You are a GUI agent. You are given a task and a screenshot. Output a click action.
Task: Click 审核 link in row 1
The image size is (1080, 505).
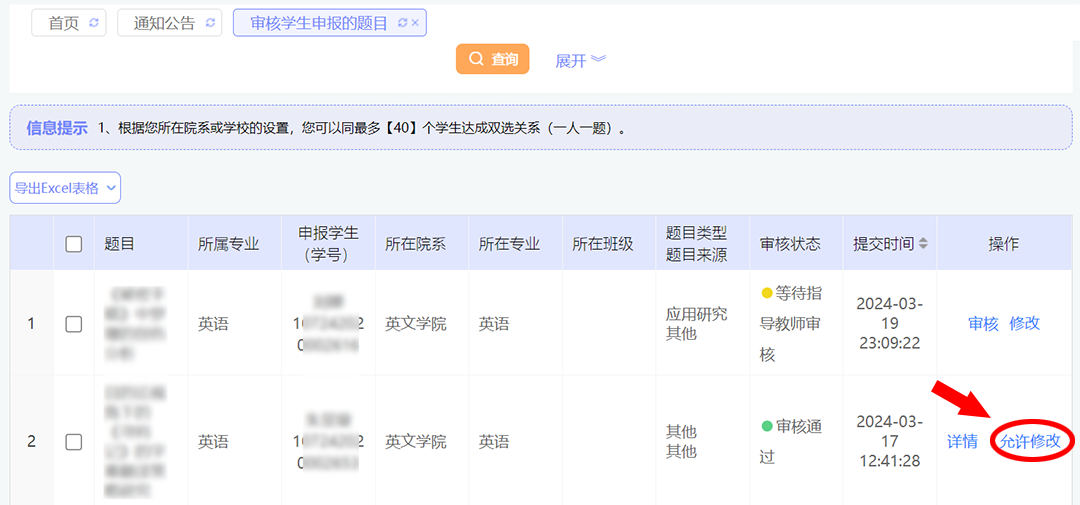coord(983,323)
